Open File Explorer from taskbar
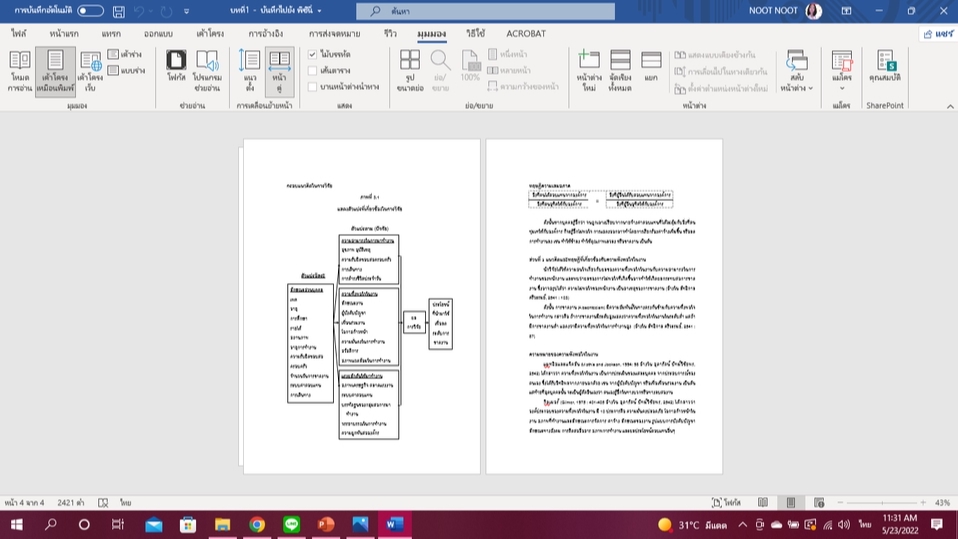The height and width of the screenshot is (539, 958). [x=222, y=524]
